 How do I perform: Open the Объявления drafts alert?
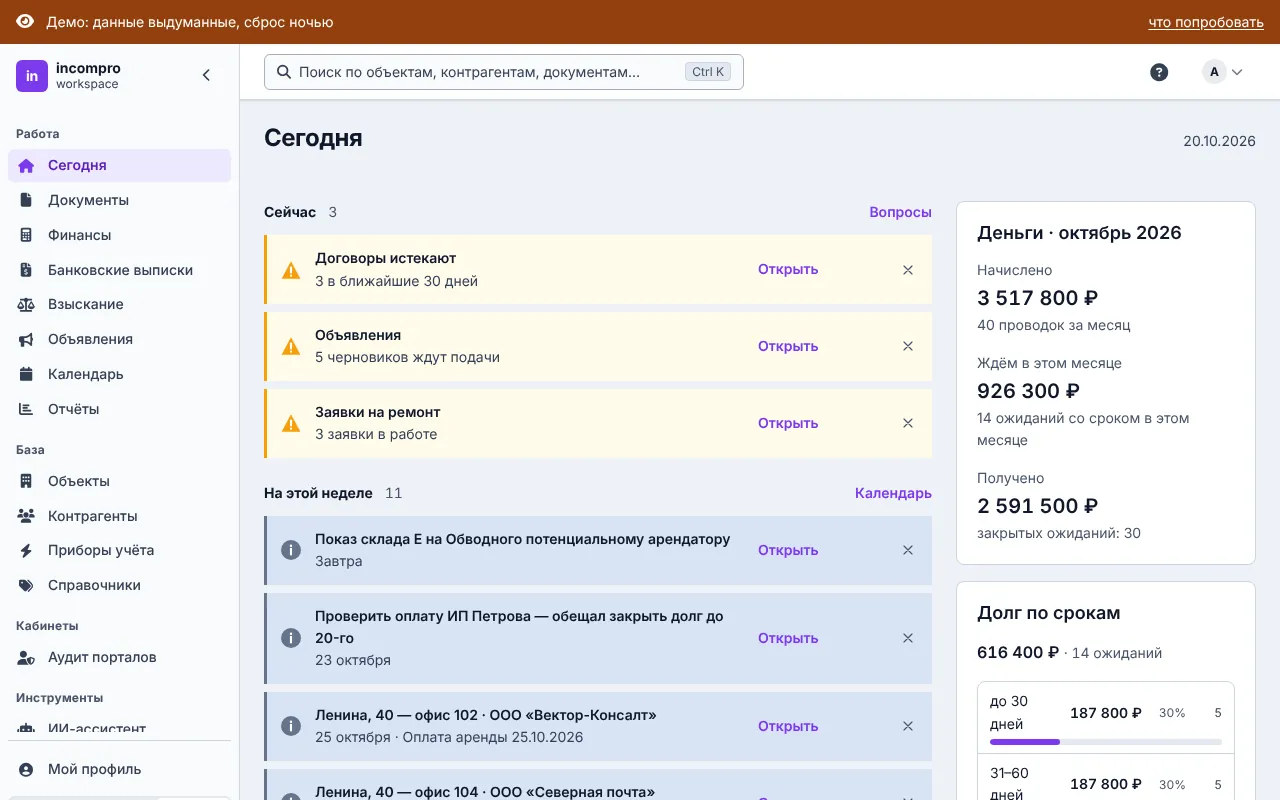coord(788,346)
